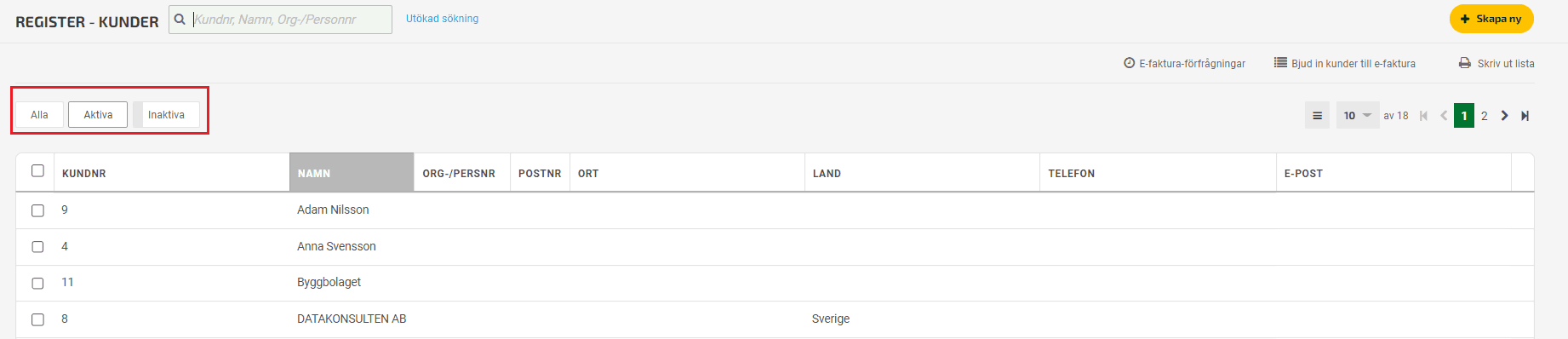Go to previous page arrow
The image size is (1568, 339).
pyautogui.click(x=1444, y=116)
